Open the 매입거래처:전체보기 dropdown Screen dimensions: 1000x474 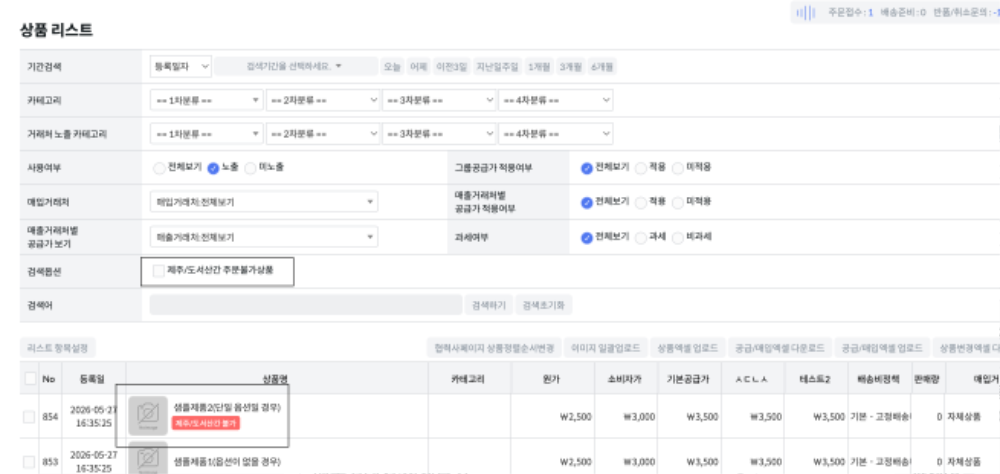[264, 202]
